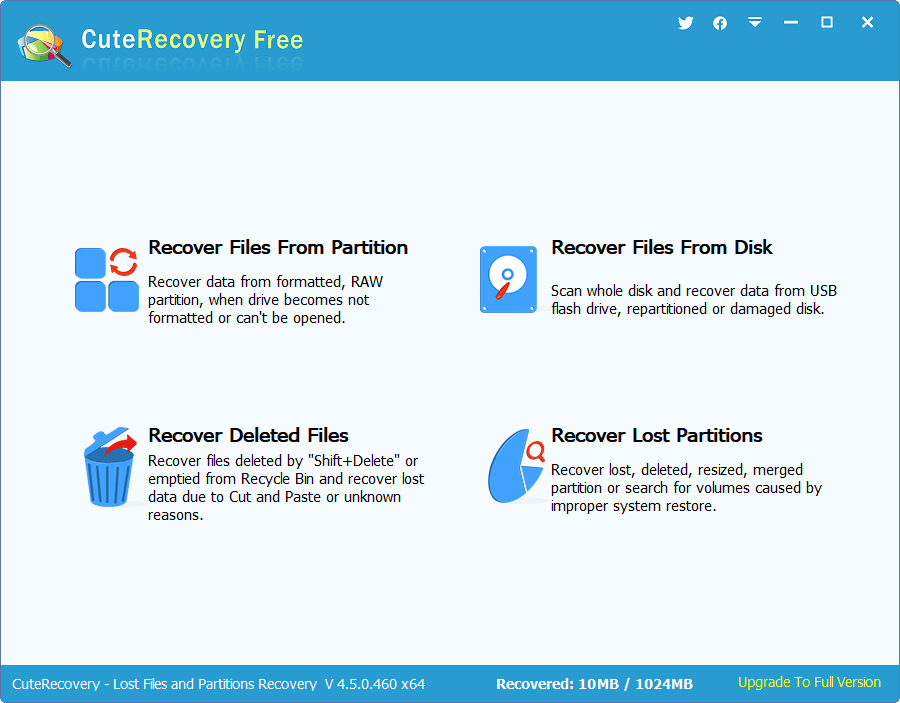
Task: Click the Upgrade To Full Version link
Action: (x=809, y=683)
